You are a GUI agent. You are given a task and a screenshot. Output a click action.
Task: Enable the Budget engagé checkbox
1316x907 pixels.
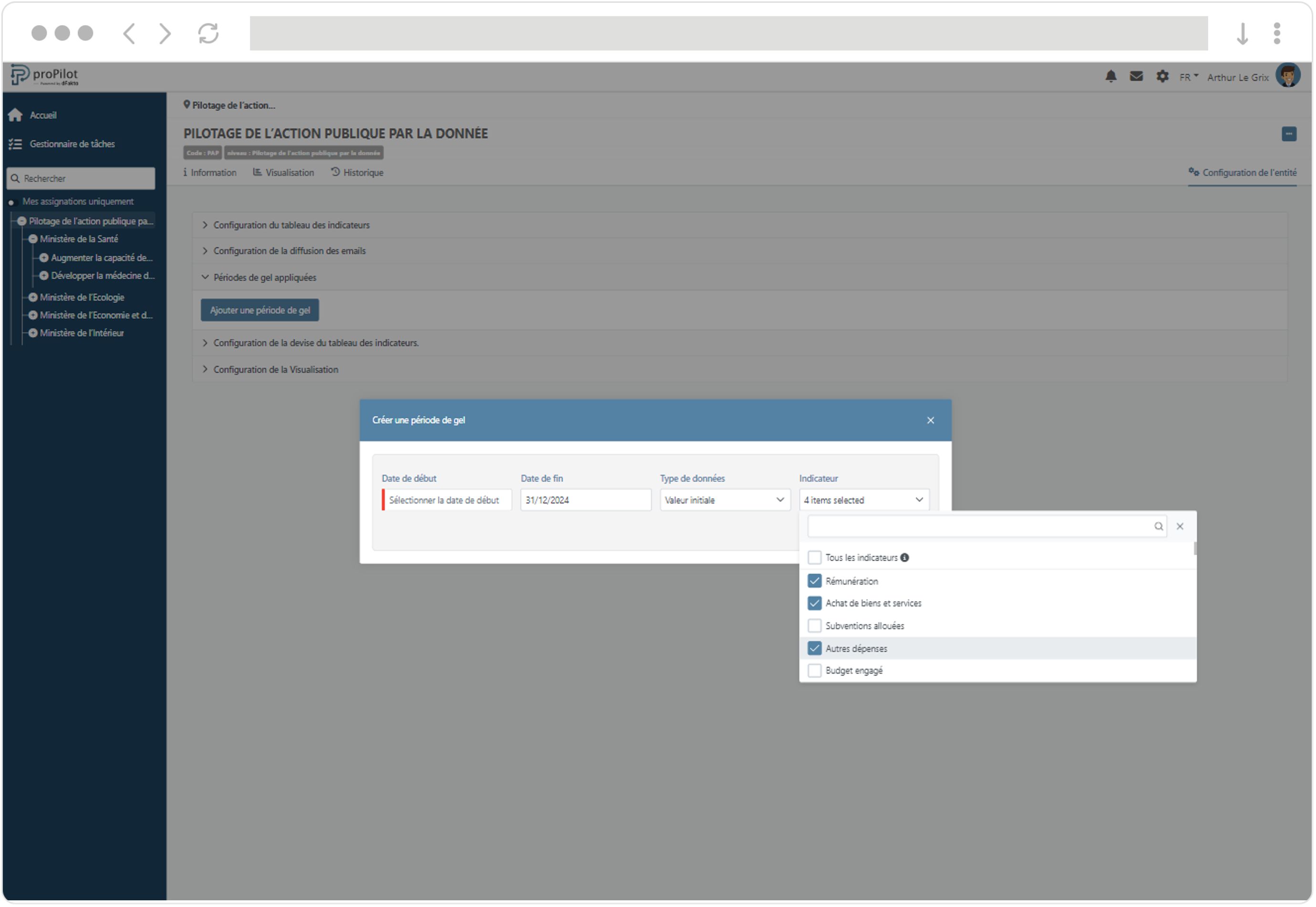point(815,671)
